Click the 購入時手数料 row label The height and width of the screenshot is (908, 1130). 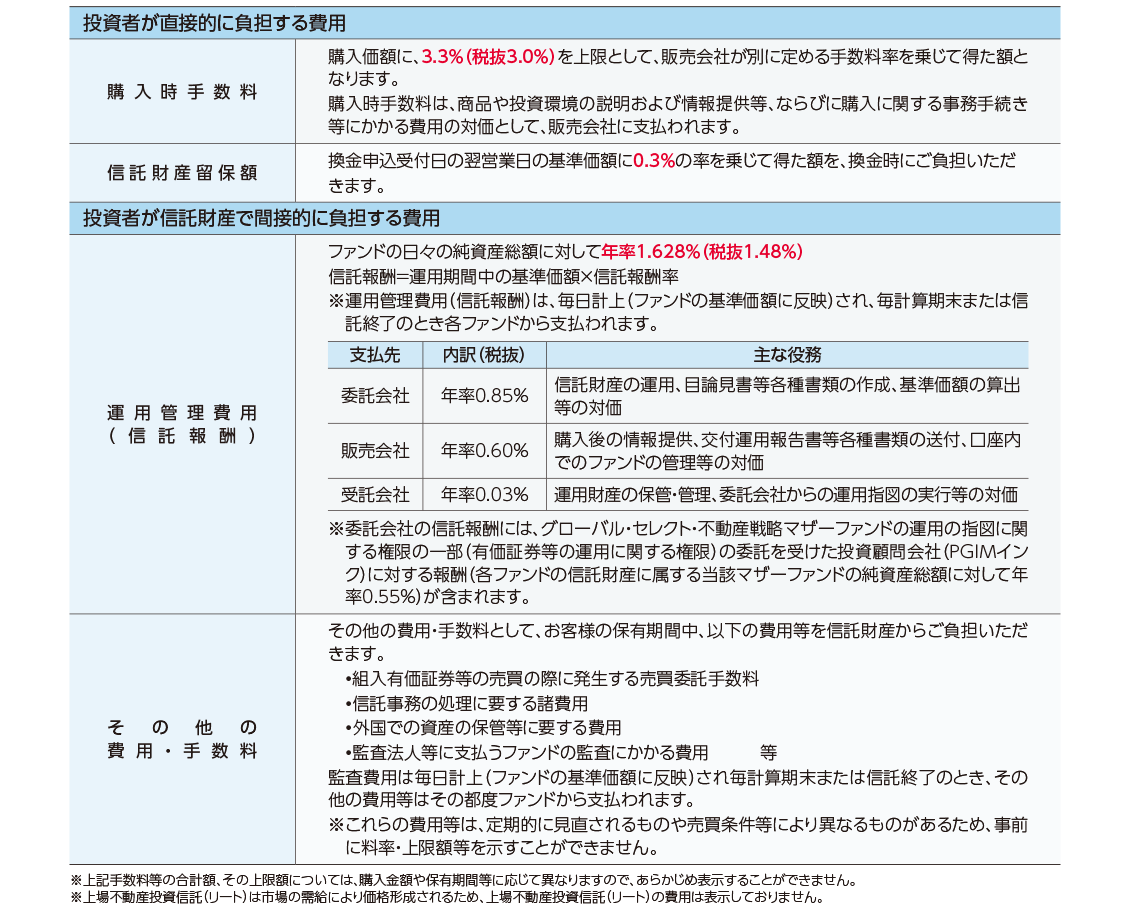(x=182, y=92)
